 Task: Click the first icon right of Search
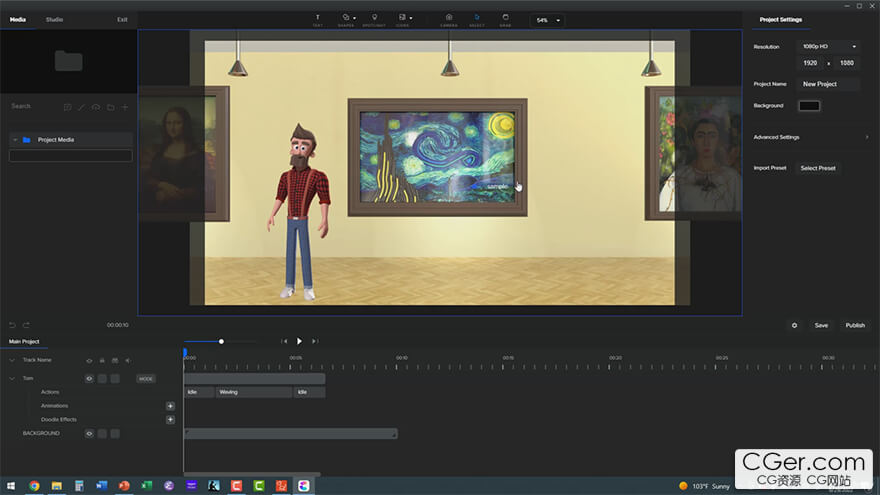click(67, 107)
